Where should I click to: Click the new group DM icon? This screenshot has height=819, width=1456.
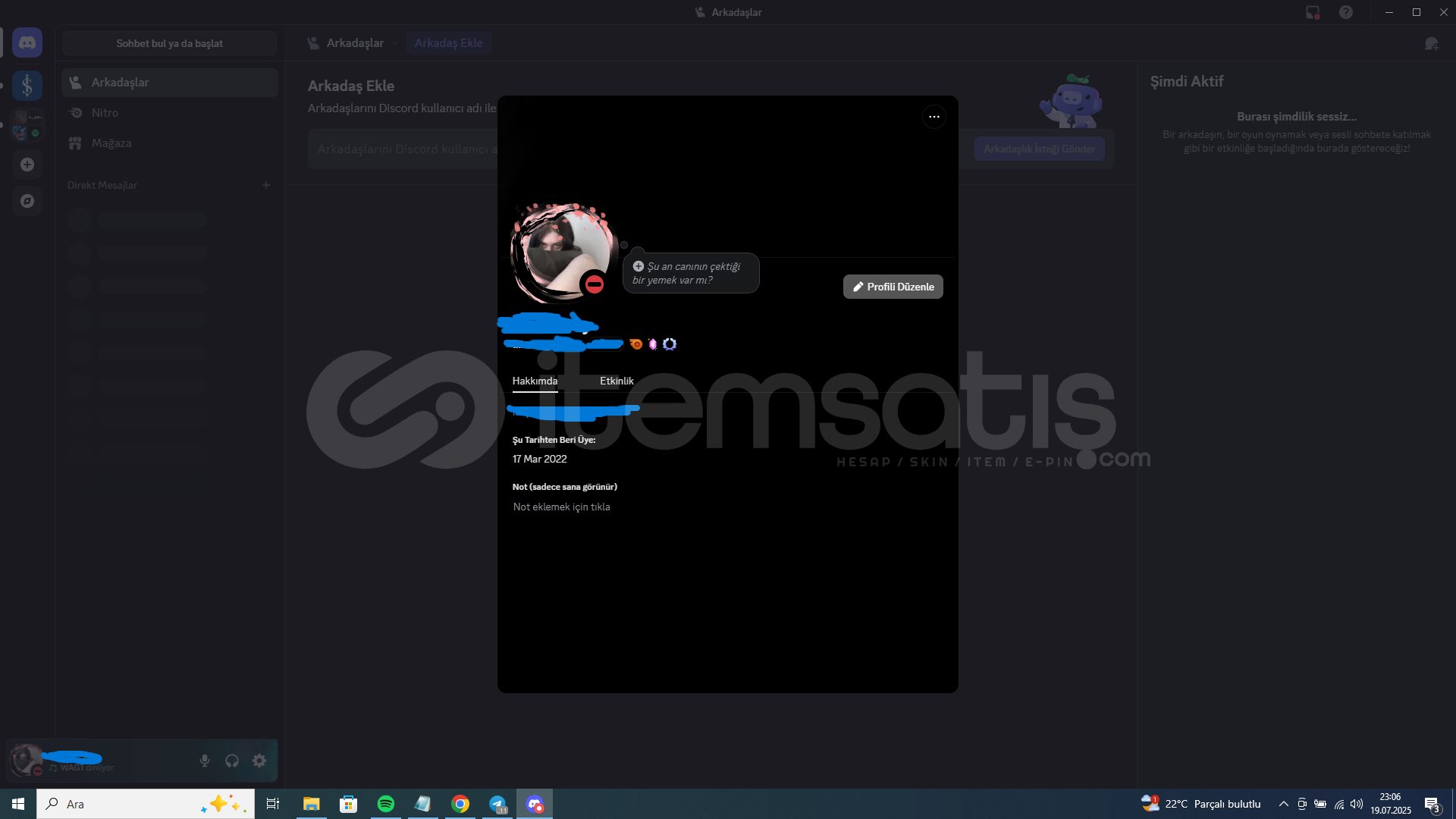(1432, 43)
